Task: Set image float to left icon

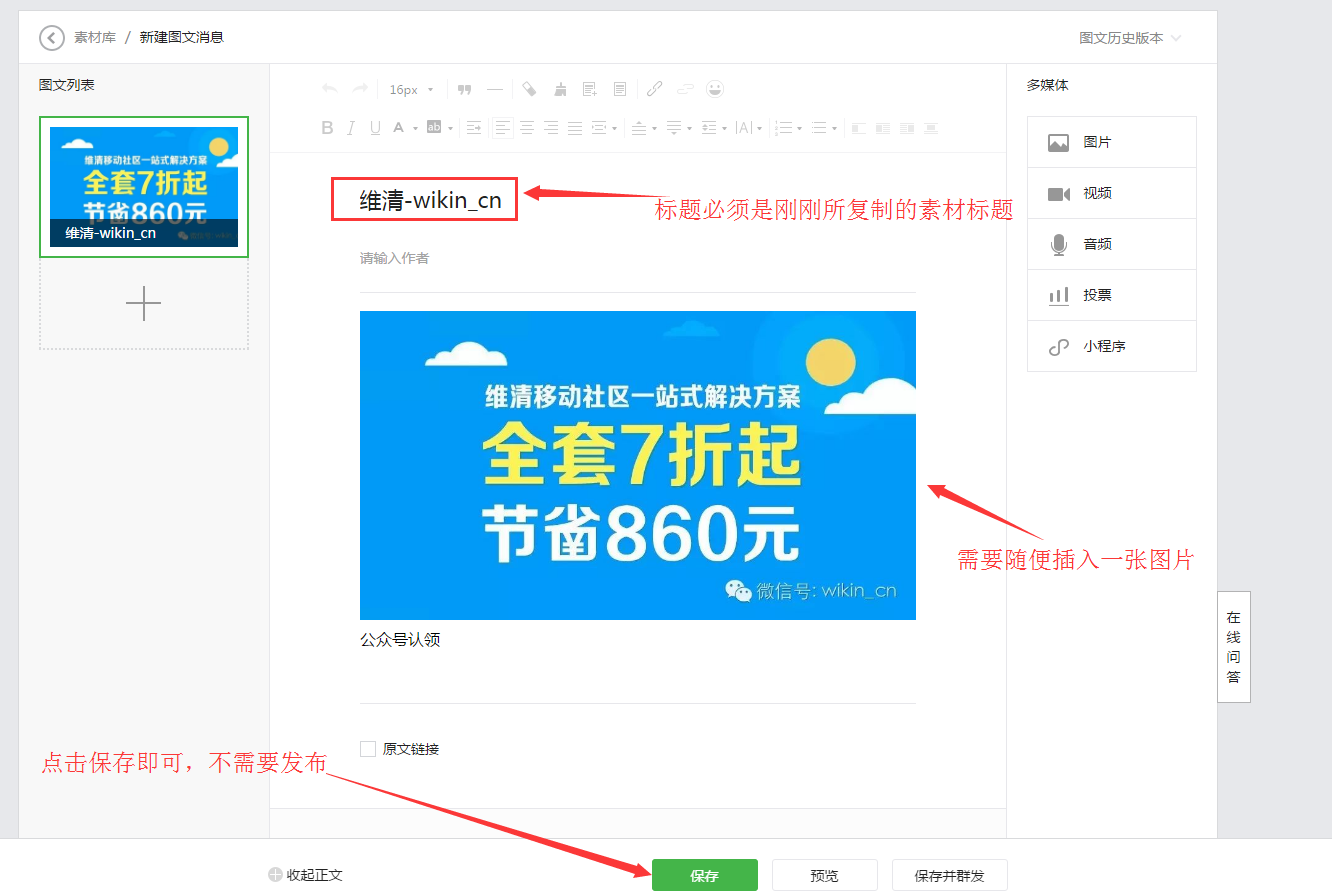Action: [x=858, y=128]
